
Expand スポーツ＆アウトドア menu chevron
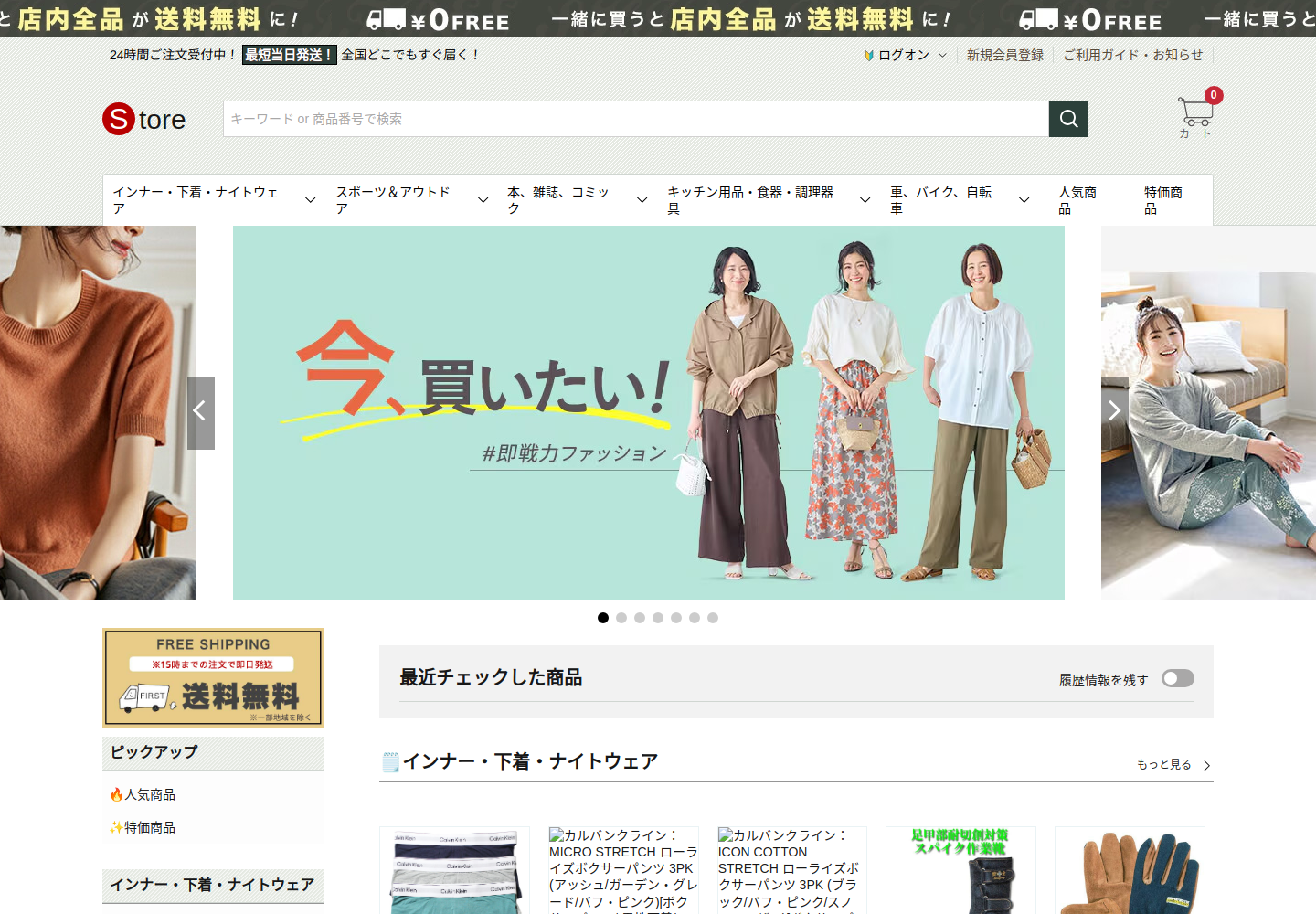tap(483, 200)
